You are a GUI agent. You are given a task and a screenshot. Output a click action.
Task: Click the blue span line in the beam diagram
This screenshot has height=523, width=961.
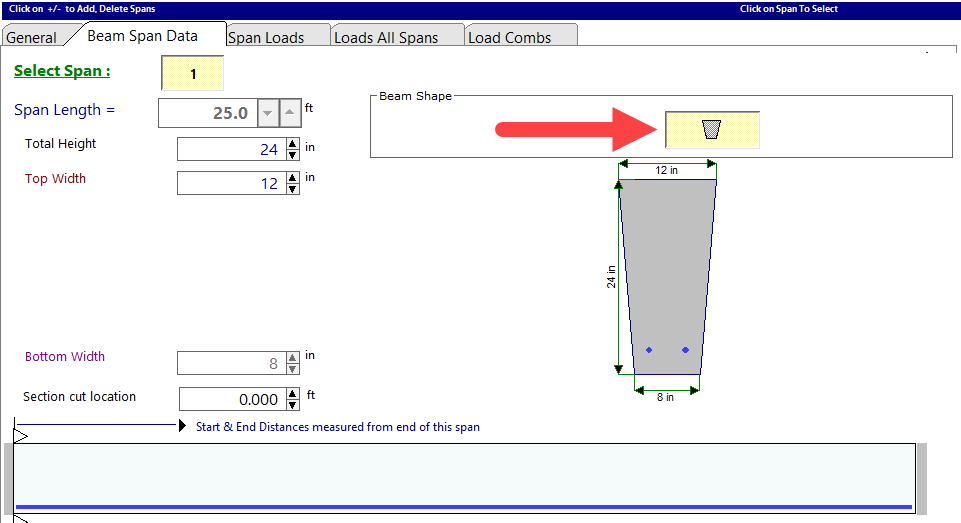[463, 507]
